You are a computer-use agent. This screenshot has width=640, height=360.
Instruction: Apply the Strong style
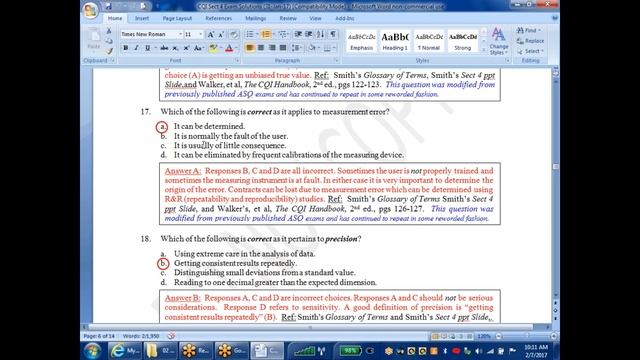[462, 41]
